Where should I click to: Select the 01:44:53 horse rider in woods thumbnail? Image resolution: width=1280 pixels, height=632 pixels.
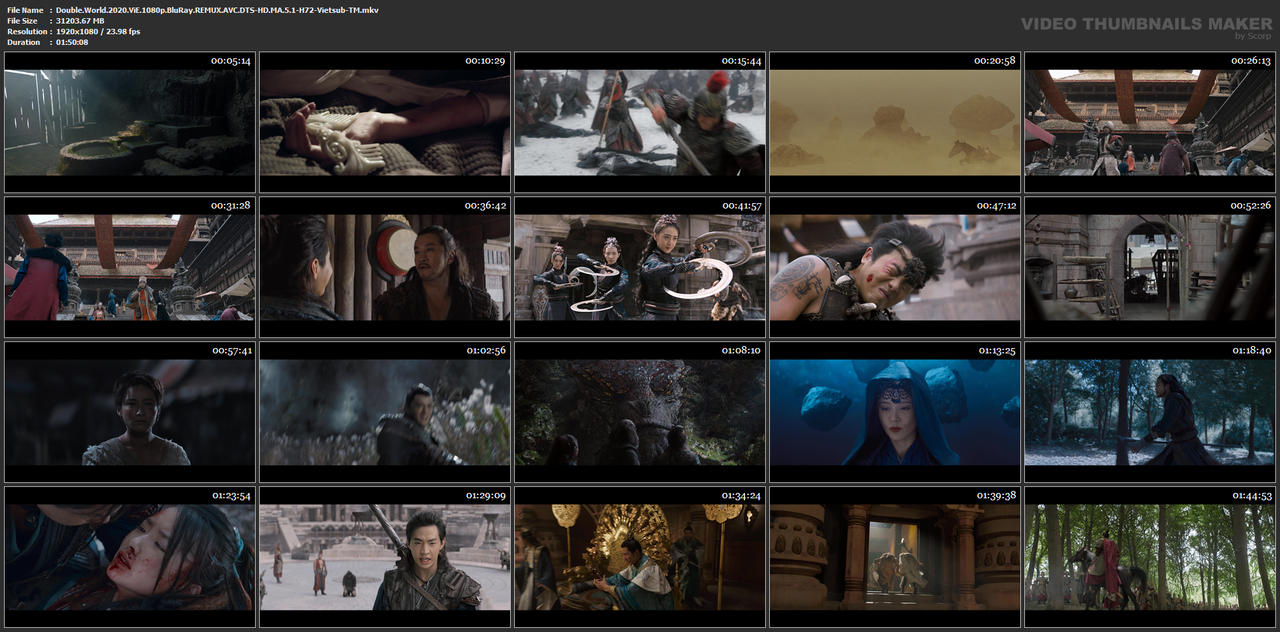1150,557
